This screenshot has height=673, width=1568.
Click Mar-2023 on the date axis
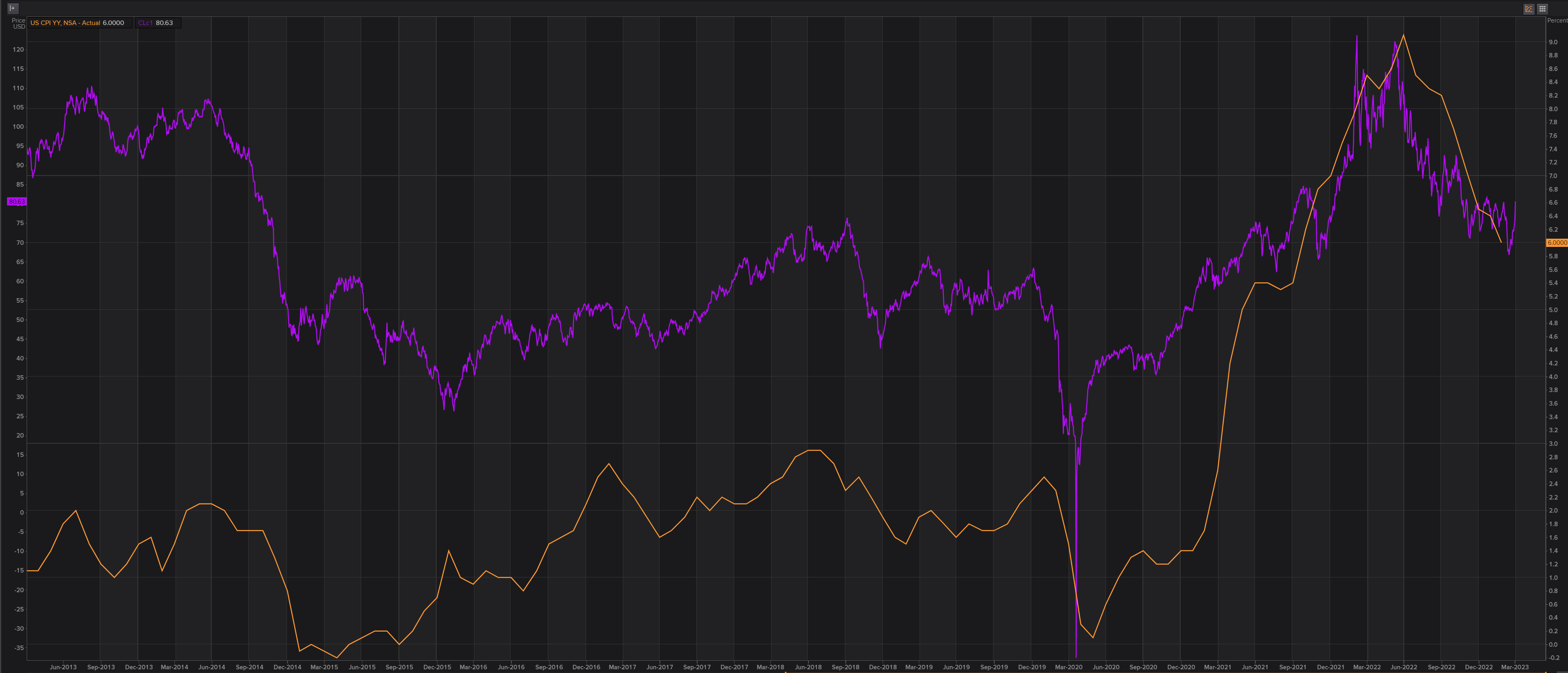[1515, 667]
